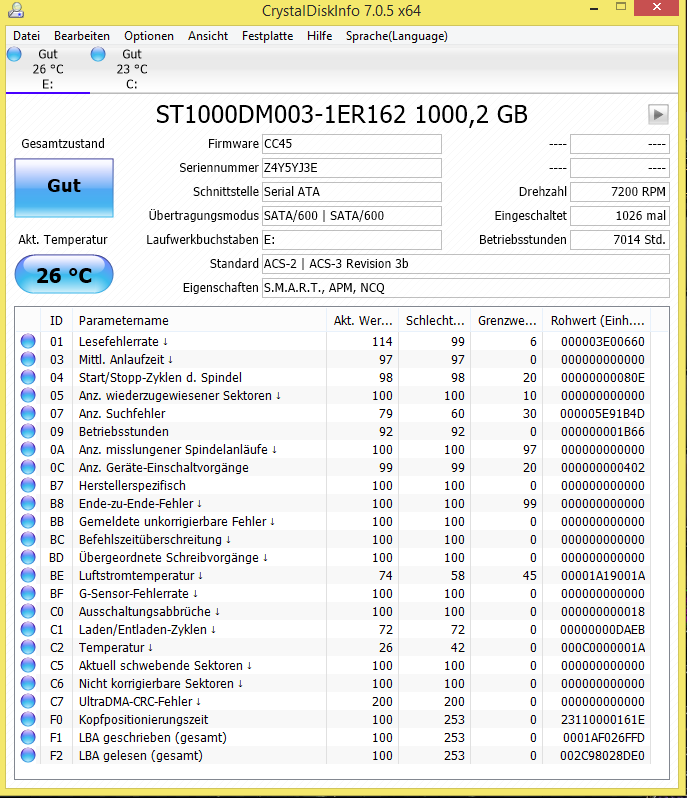Viewport: 687px width, 798px height.
Task: Click the Betriebsstunden value 7014 Std.
Action: (620, 240)
